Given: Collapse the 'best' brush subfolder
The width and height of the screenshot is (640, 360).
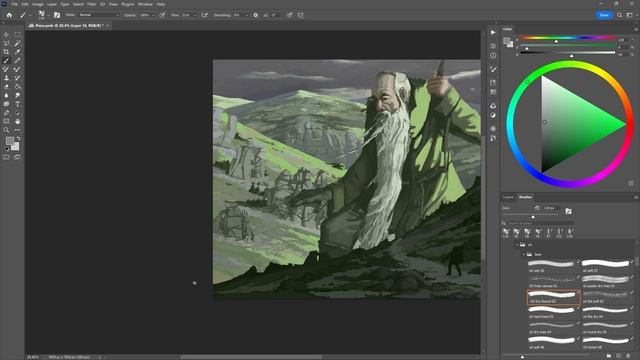Looking at the screenshot, I should [524, 254].
